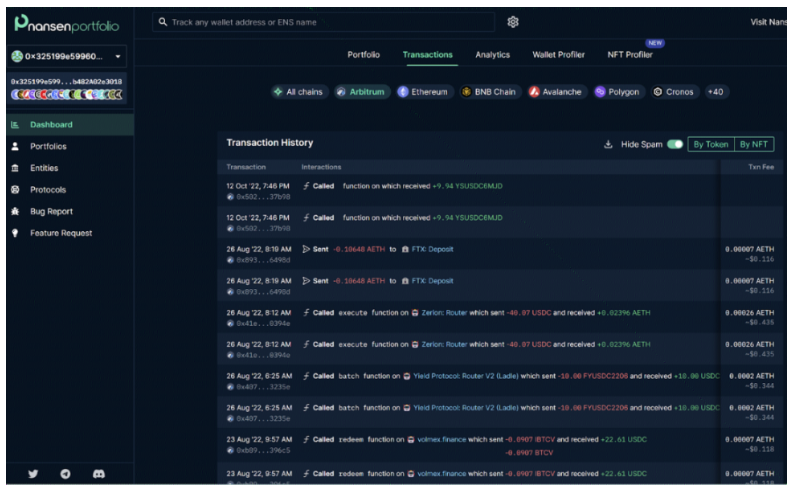The height and width of the screenshot is (488, 794).
Task: Click the Bug Report bug icon
Action: (x=15, y=212)
